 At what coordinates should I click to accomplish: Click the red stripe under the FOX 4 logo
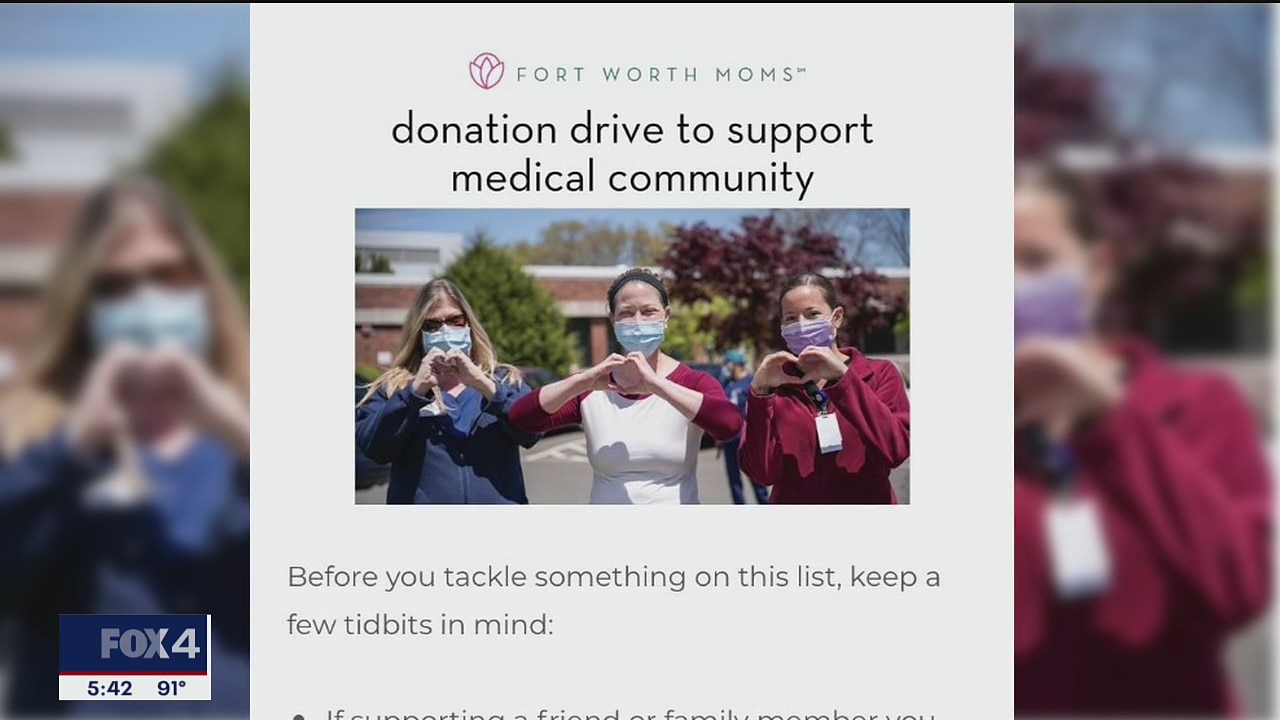coord(134,672)
